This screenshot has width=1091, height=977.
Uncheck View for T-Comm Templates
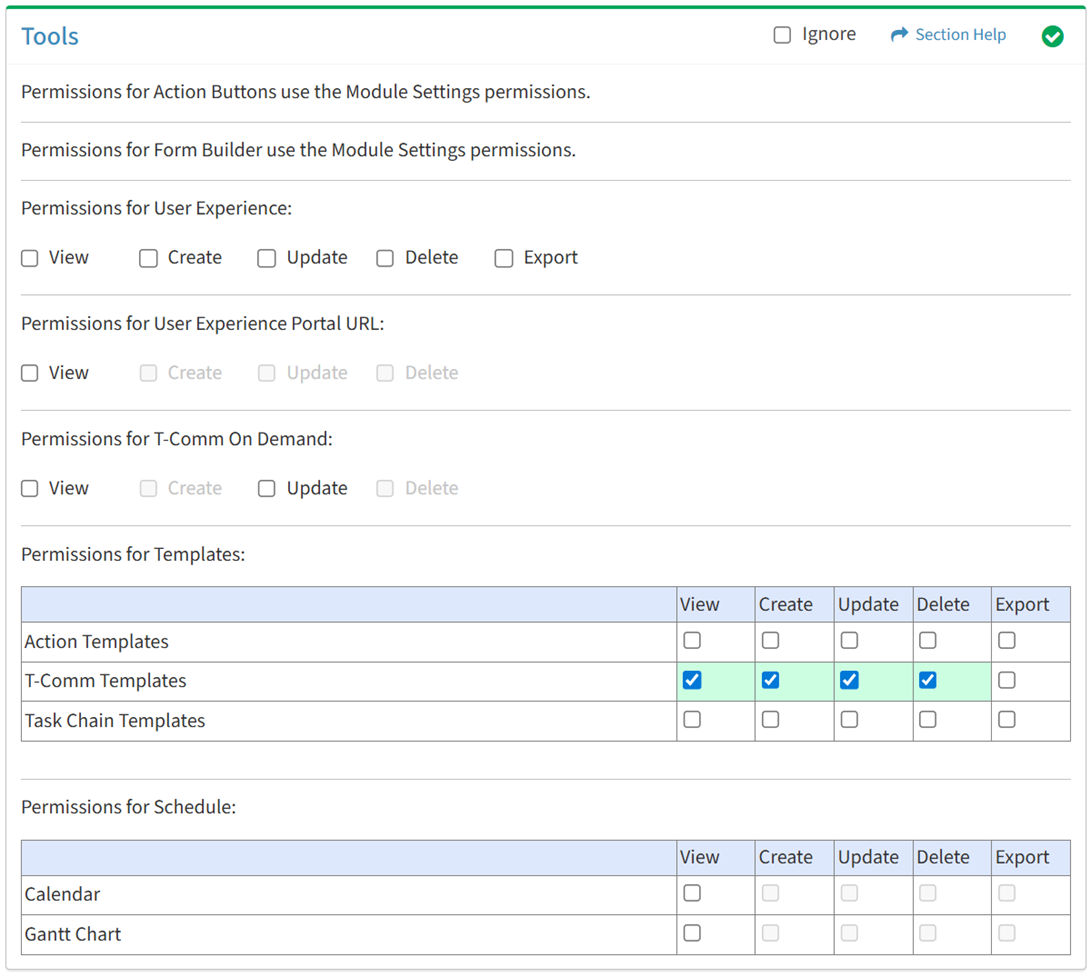[x=692, y=680]
